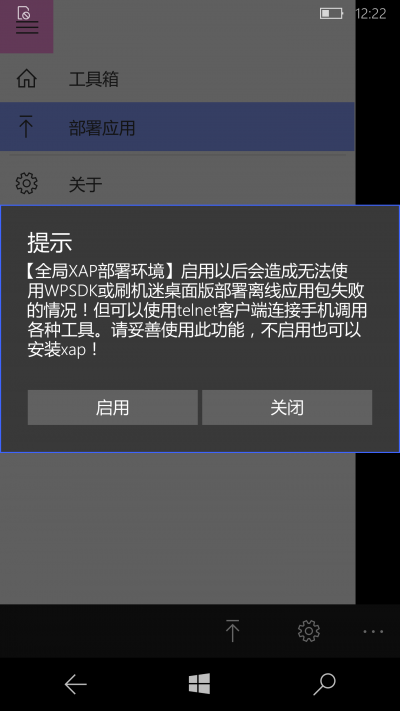This screenshot has width=400, height=711.
Task: Click the home icon beside 工具箱
Action: coord(27,79)
